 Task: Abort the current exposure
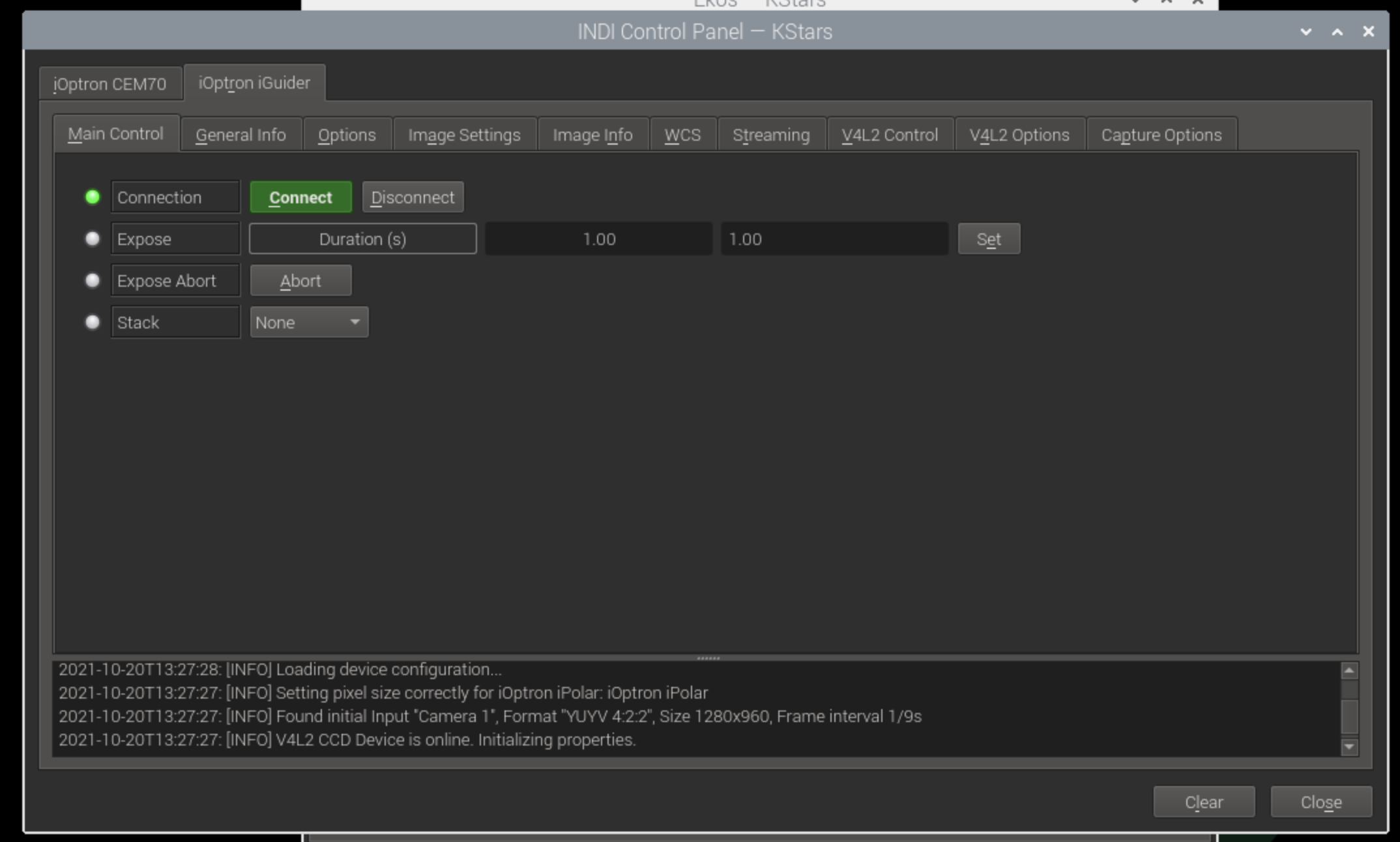[300, 281]
